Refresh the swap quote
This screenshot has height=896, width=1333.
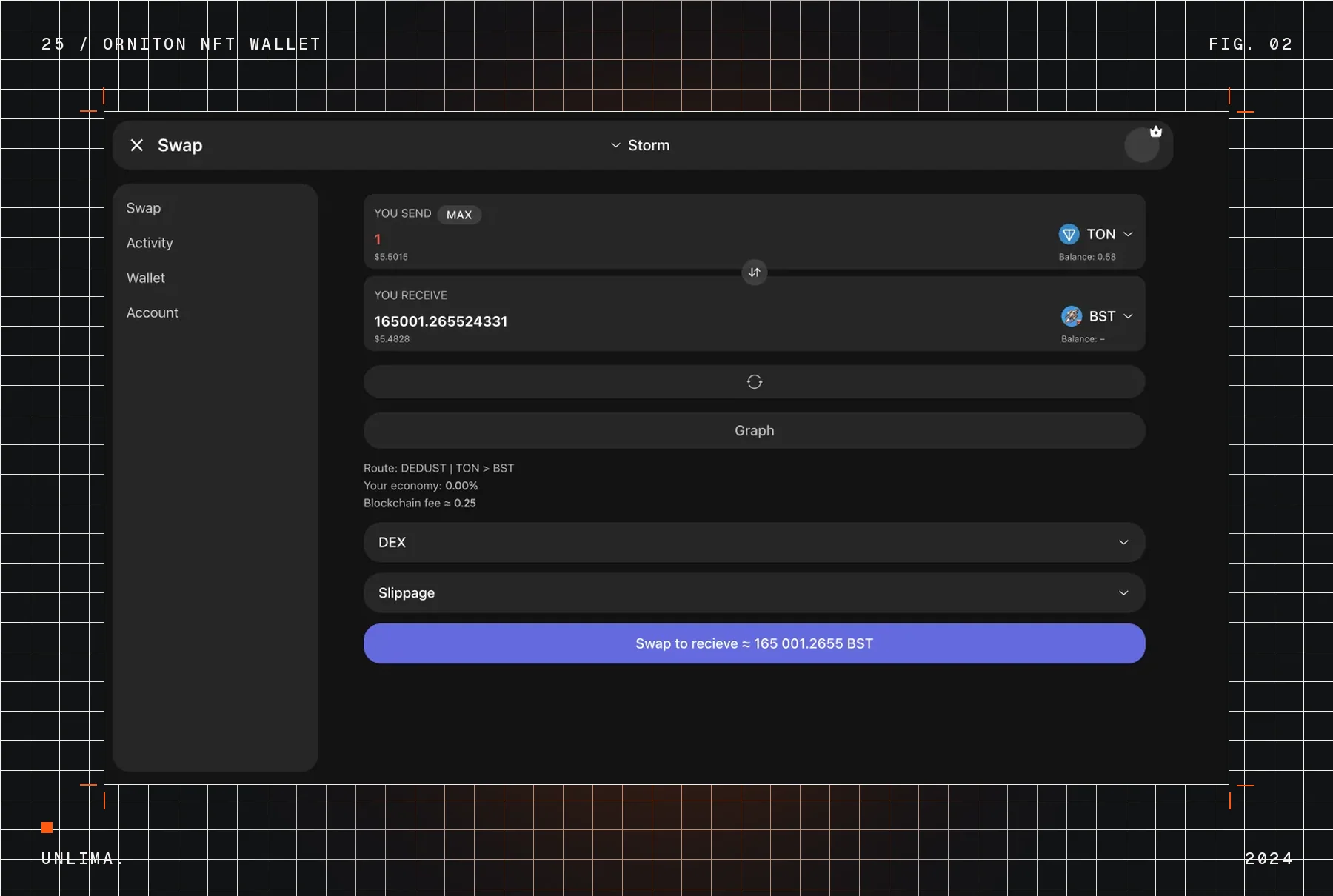click(754, 381)
